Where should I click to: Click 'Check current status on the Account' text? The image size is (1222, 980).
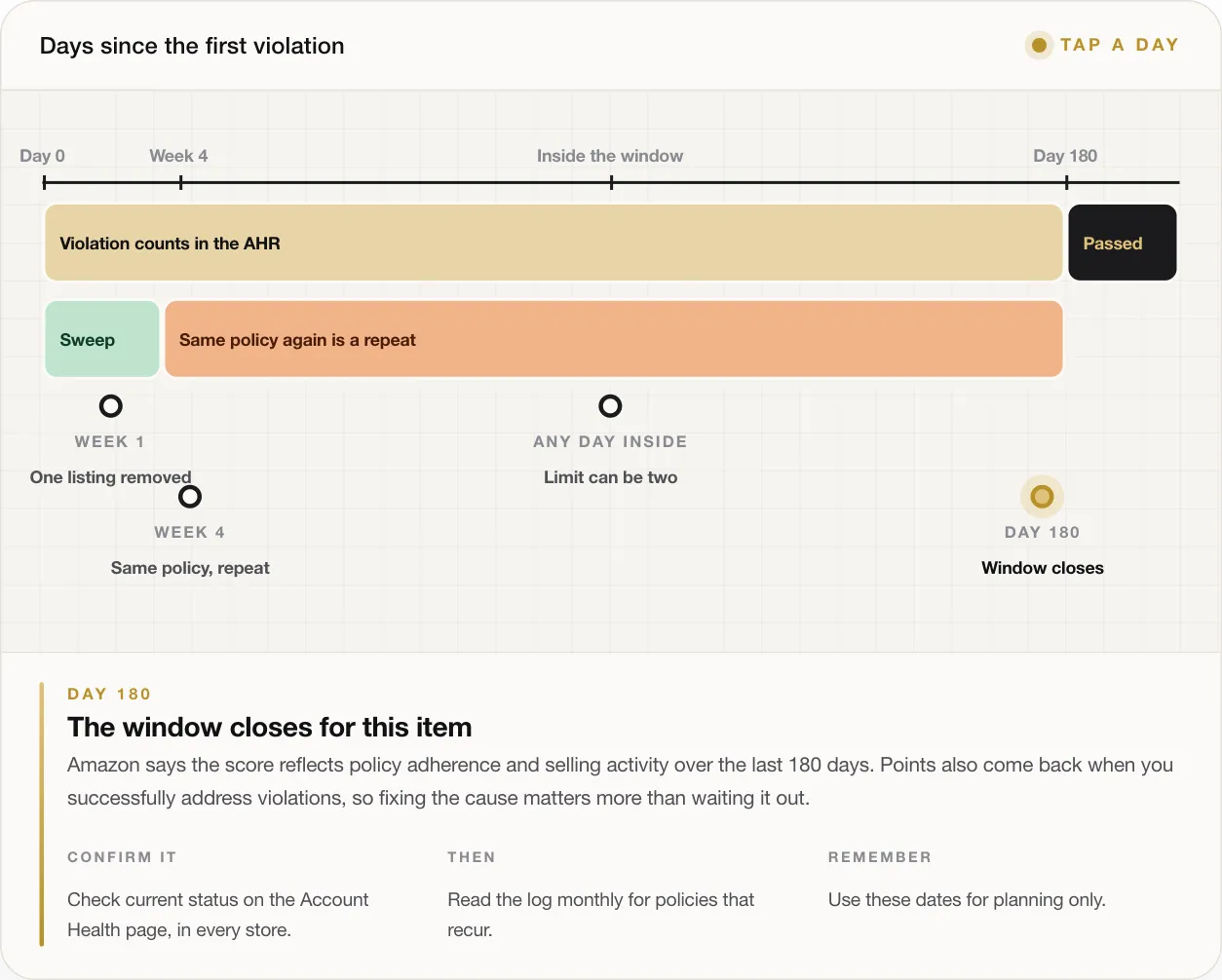(x=218, y=900)
